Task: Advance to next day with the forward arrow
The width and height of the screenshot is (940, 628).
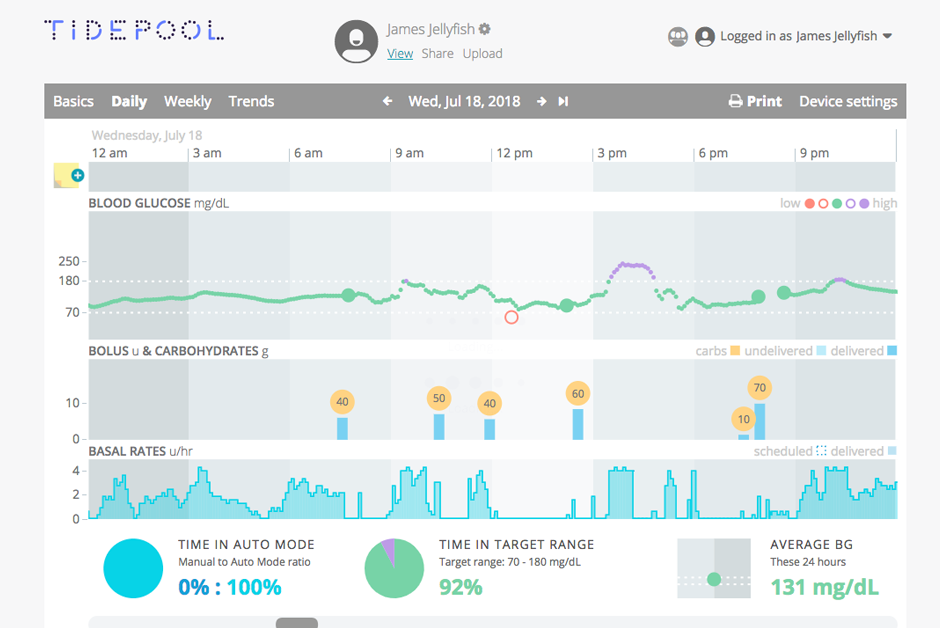Action: click(x=540, y=101)
